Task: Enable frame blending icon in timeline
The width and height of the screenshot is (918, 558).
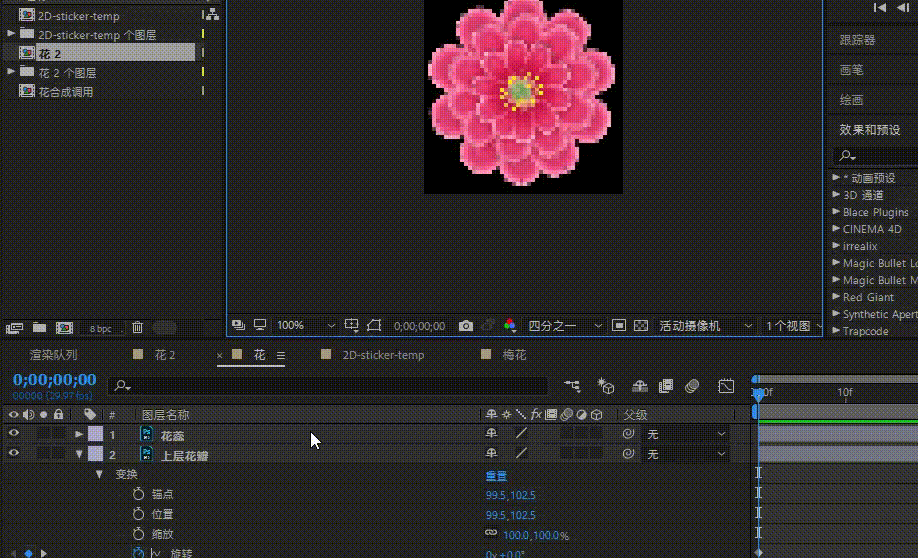Action: click(x=666, y=386)
